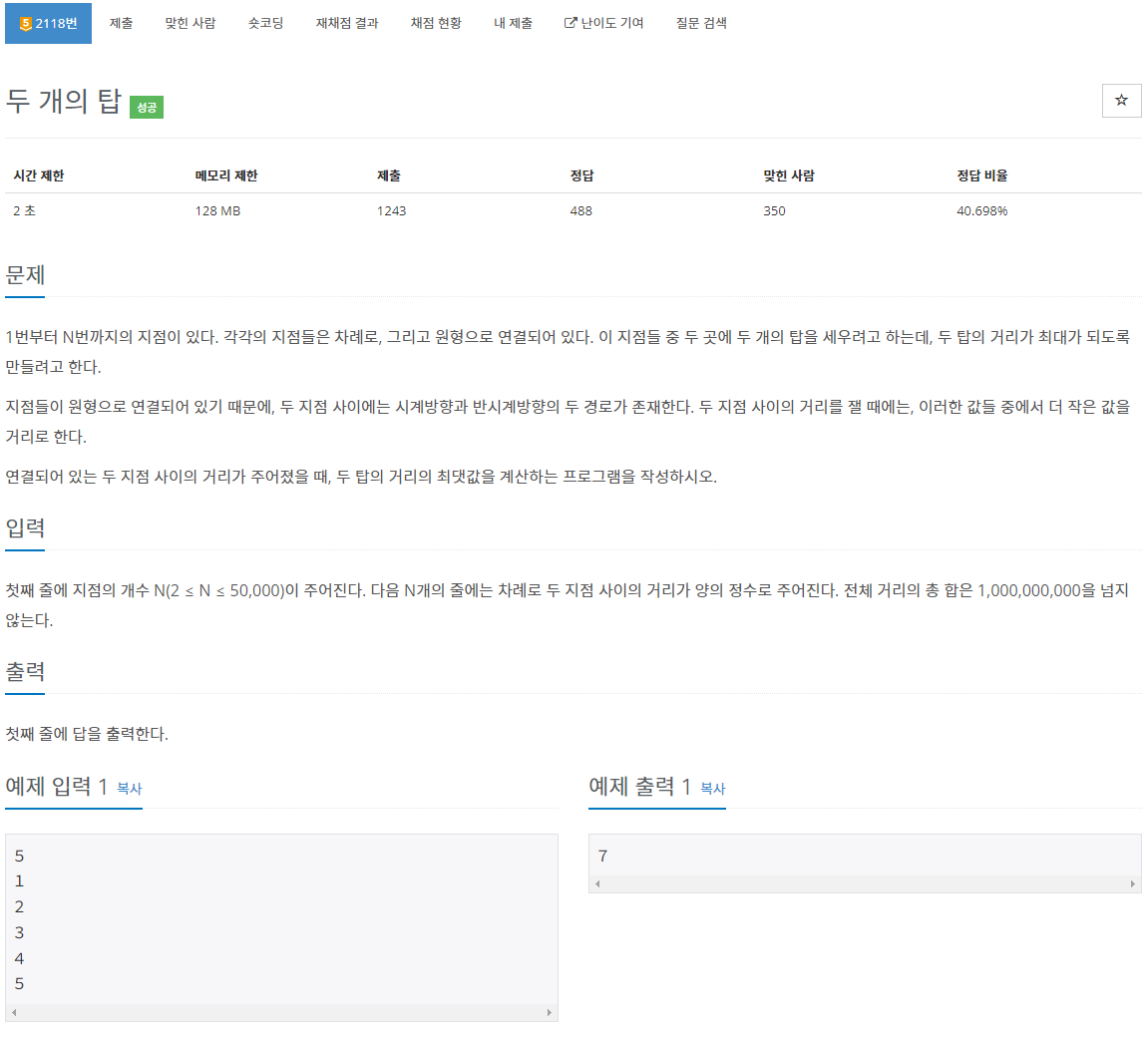Copy 예제 출력 1 using its 복사 link
This screenshot has height=1038, width=1148.
[712, 789]
